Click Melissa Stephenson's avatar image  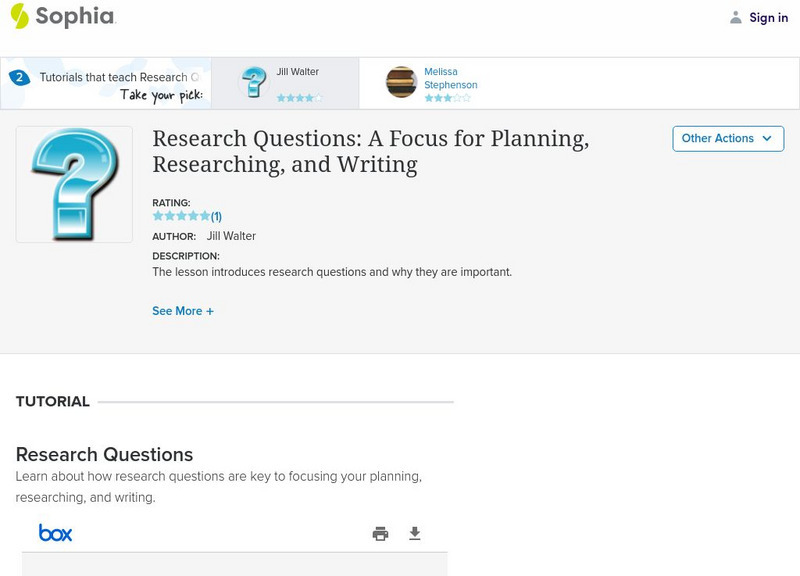click(401, 82)
